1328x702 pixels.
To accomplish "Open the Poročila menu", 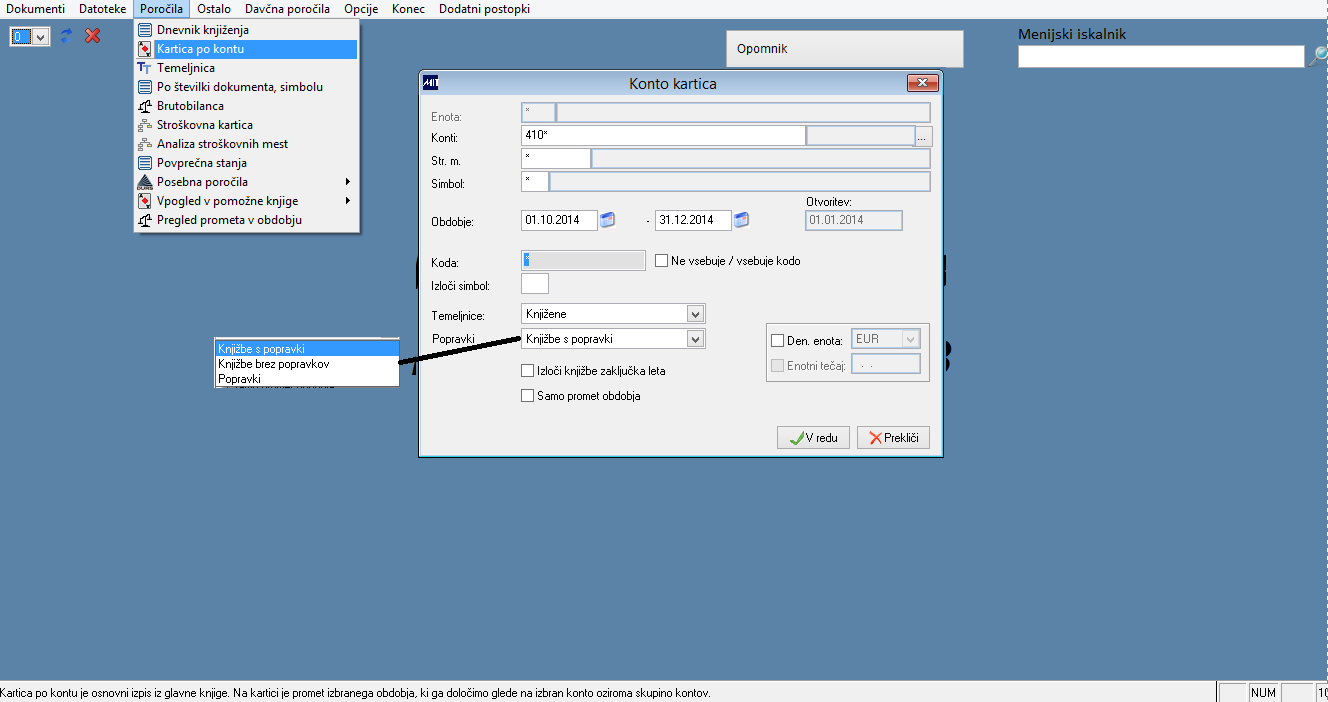I will pyautogui.click(x=161, y=9).
